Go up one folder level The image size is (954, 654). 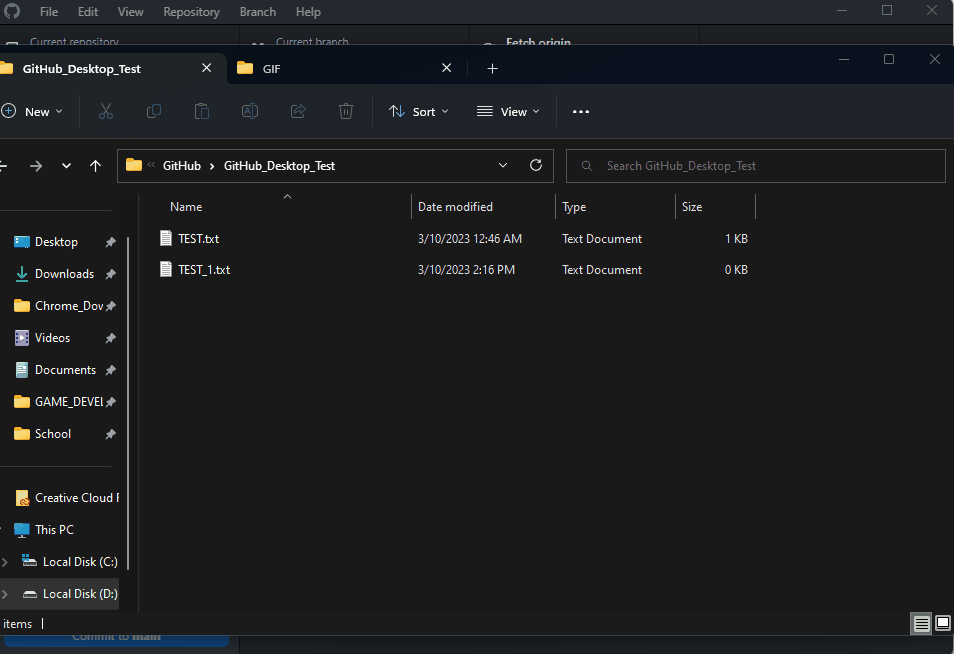click(96, 165)
